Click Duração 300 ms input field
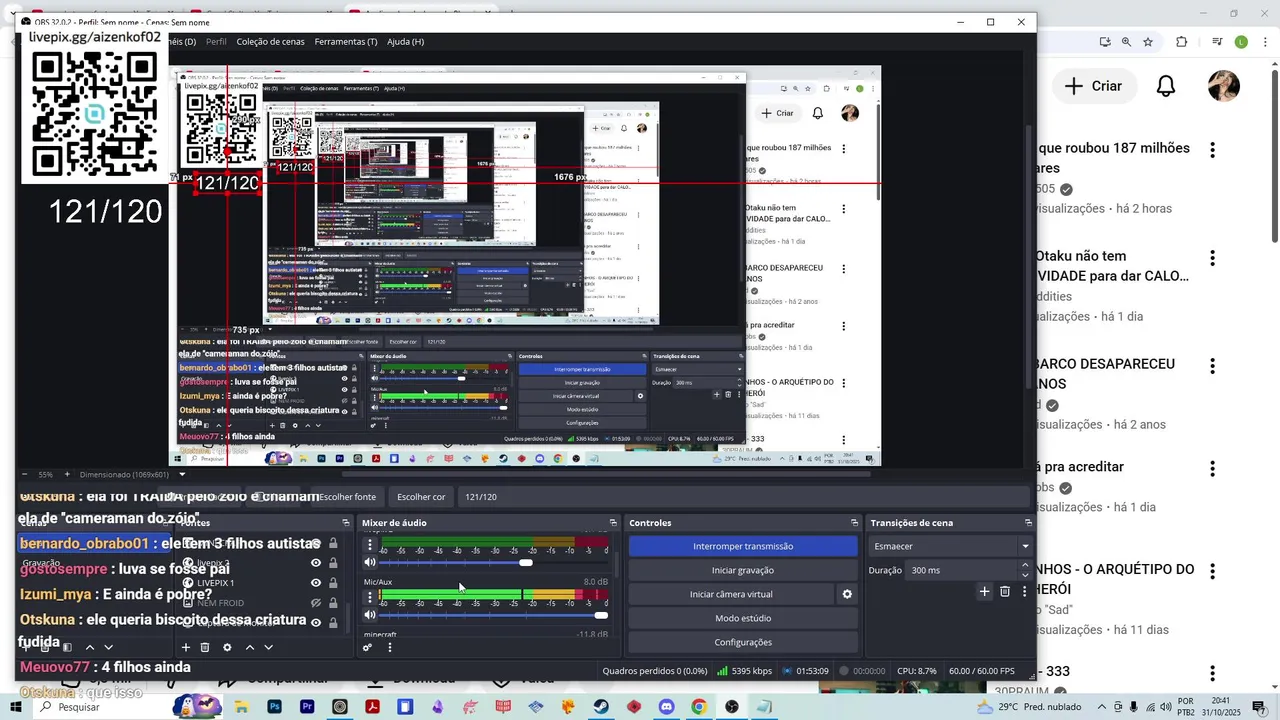1280x720 pixels. 962,570
